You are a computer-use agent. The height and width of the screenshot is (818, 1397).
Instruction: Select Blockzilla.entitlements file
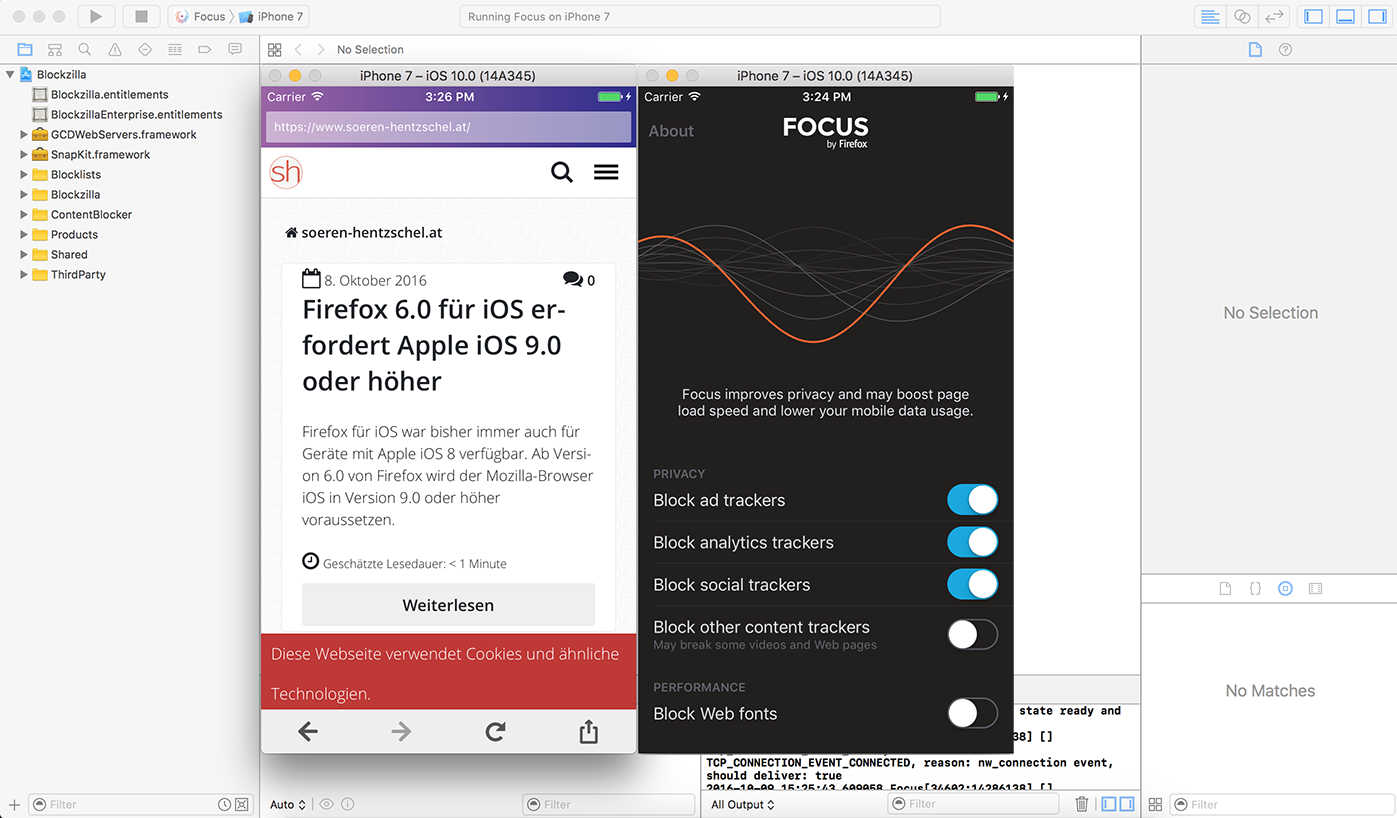tap(110, 94)
